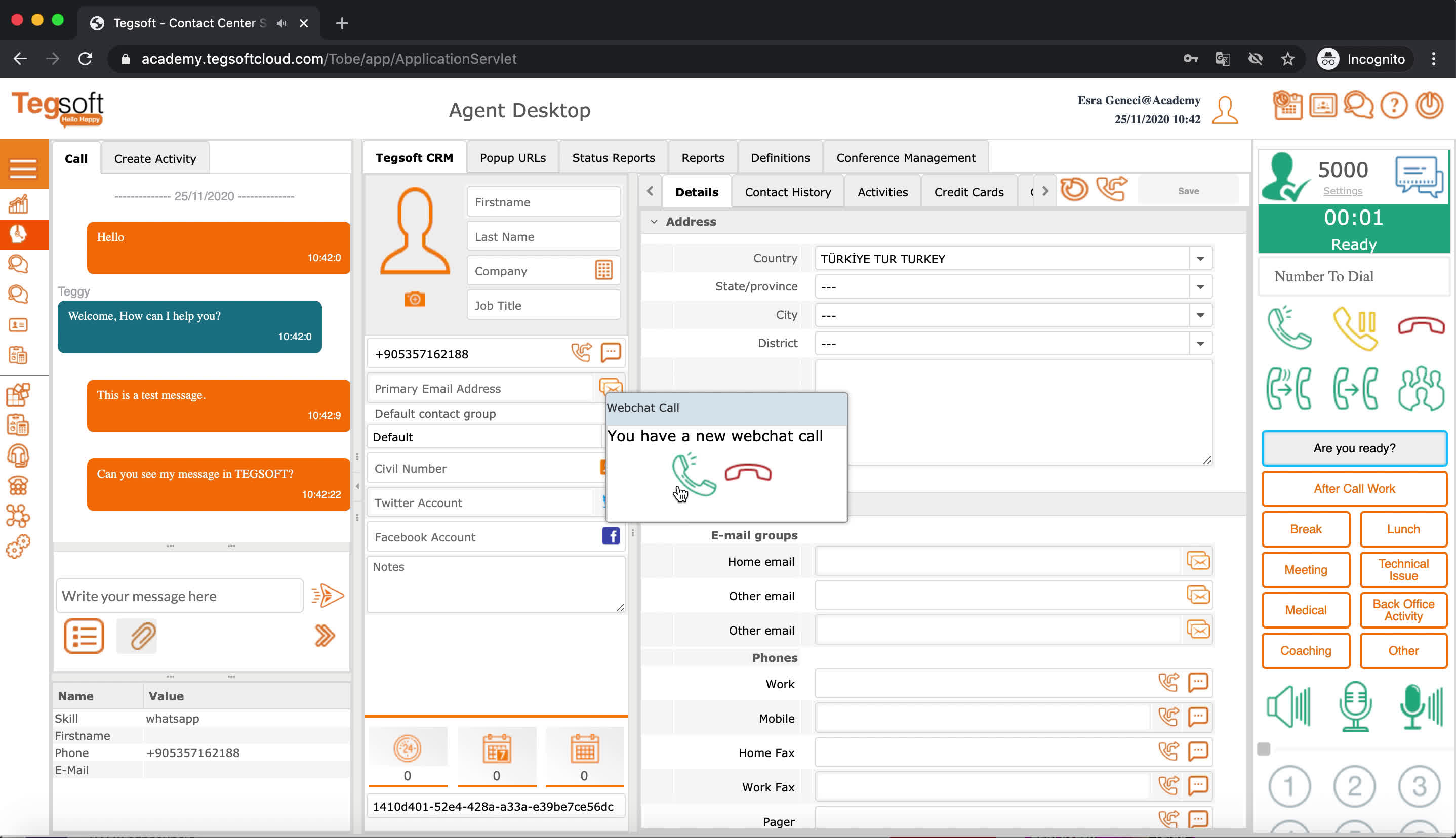Open the Status Reports tab
The height and width of the screenshot is (838, 1456).
[x=613, y=158]
